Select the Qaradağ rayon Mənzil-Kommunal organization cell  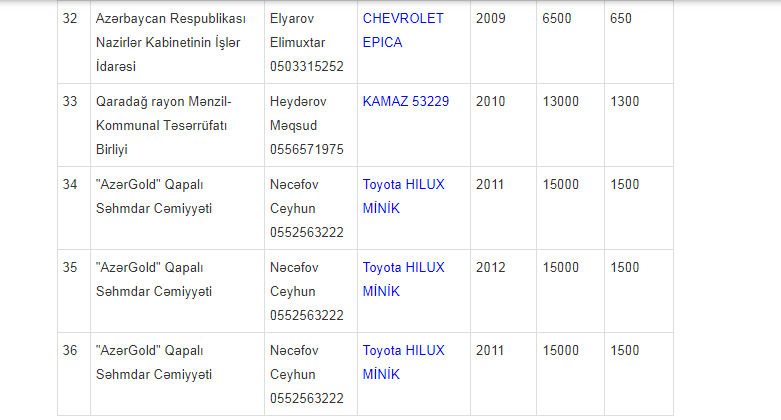click(177, 125)
